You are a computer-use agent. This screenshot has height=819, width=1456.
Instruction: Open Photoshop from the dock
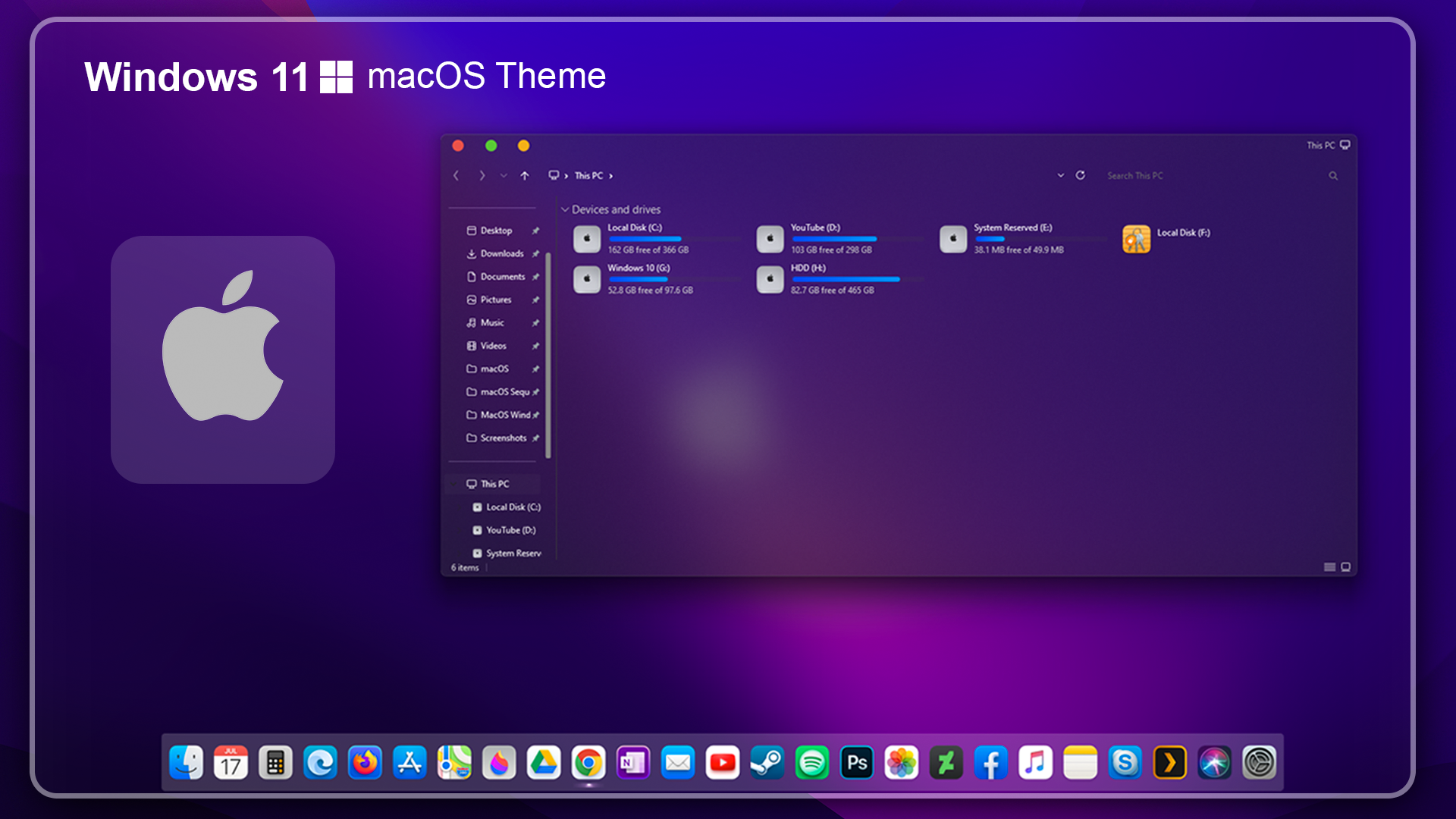(x=858, y=763)
